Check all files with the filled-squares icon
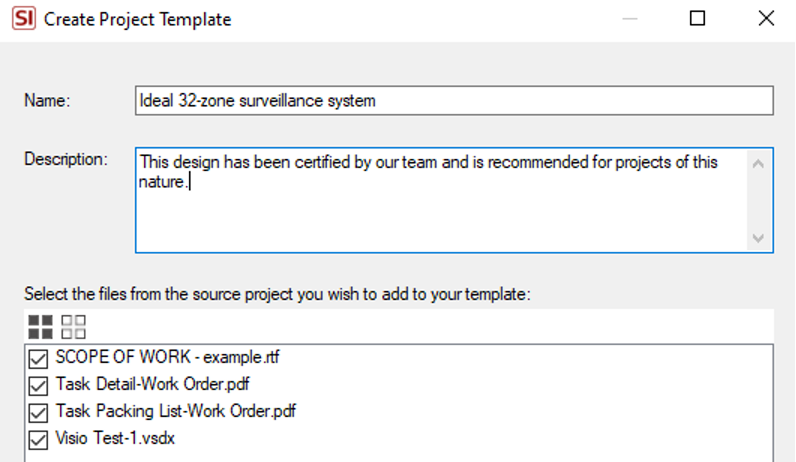This screenshot has width=796, height=462. [41, 327]
